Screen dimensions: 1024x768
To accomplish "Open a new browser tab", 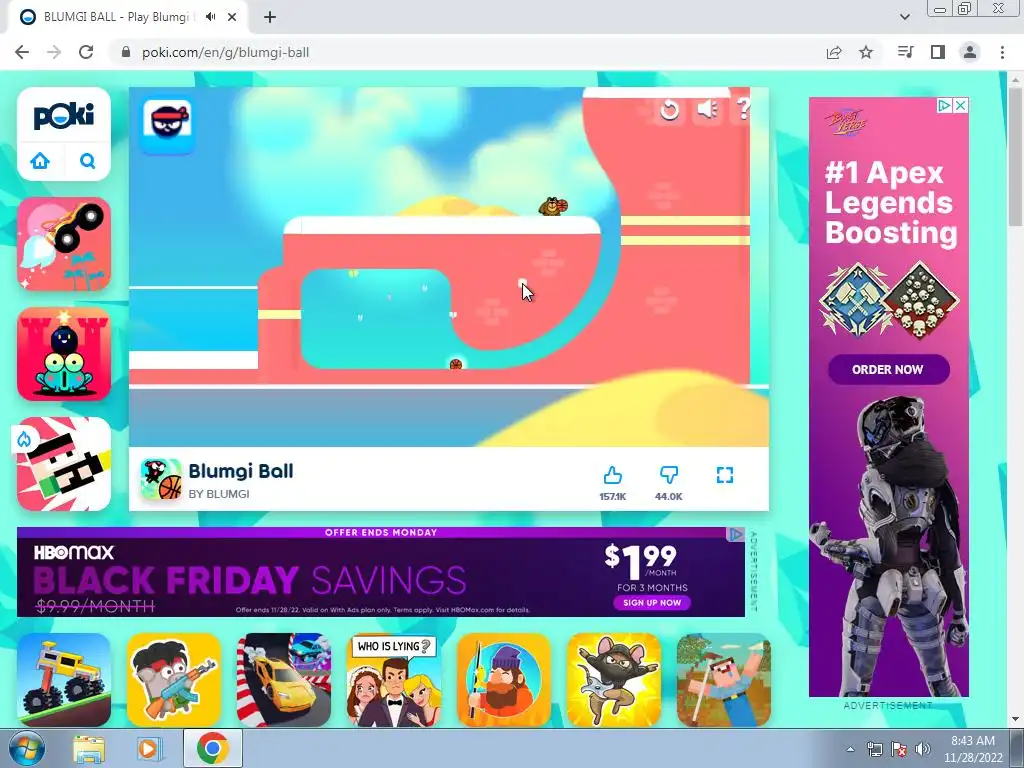I will (270, 18).
